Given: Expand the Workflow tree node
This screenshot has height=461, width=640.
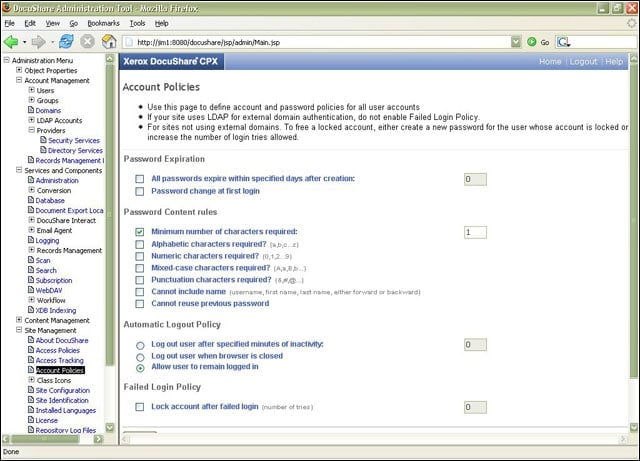Looking at the screenshot, I should click(x=31, y=300).
